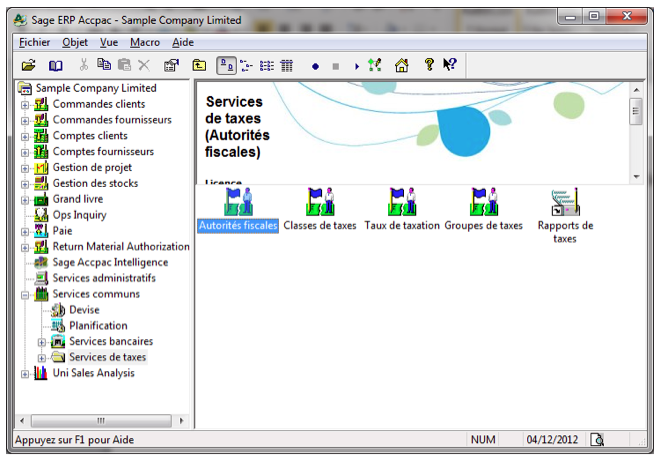Expand the Commandes fournisseurs tree node
The height and width of the screenshot is (462, 660).
pos(25,121)
